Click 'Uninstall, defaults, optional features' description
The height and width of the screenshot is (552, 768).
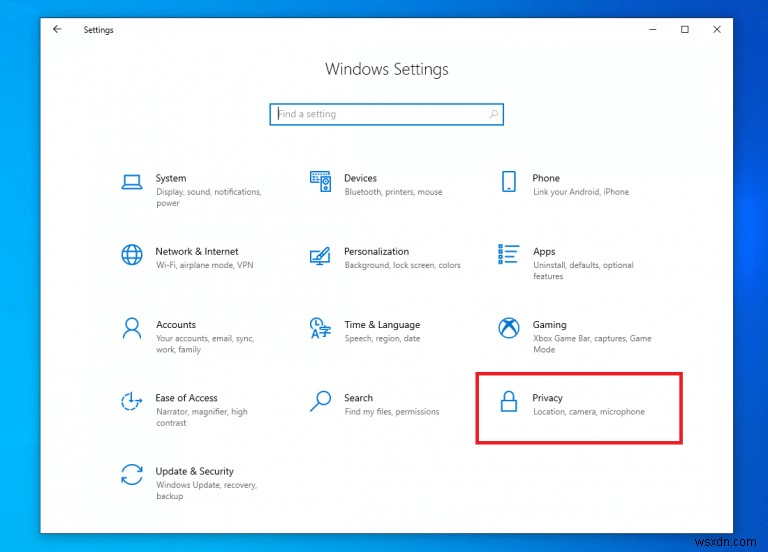pyautogui.click(x=583, y=270)
